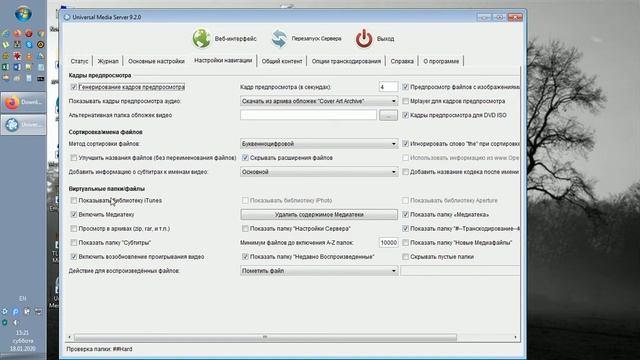This screenshot has height=360, width=640.
Task: Click the horizontal scrollbar right arrow
Action: (516, 337)
